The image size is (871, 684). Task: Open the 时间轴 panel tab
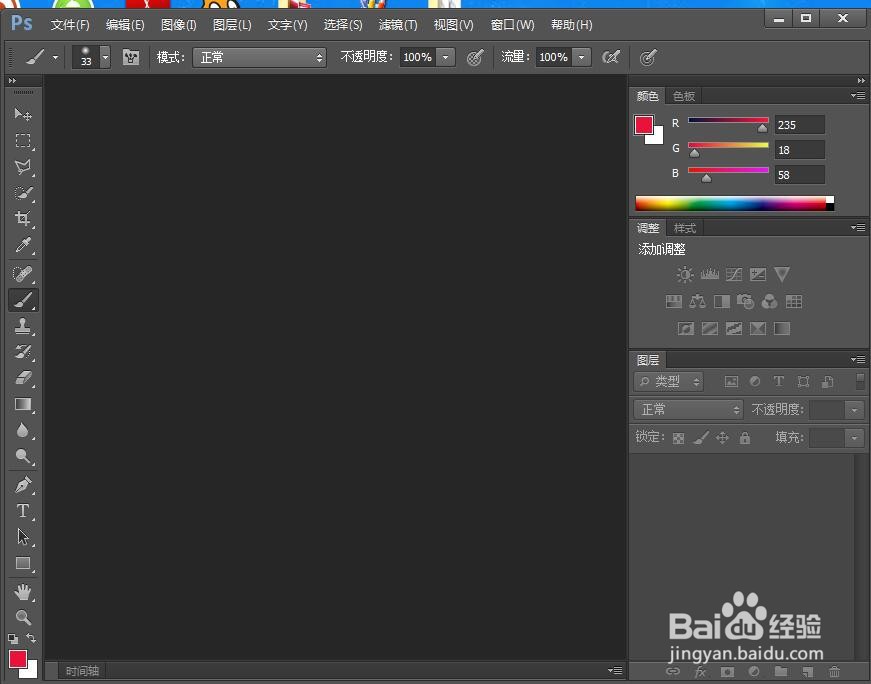82,671
